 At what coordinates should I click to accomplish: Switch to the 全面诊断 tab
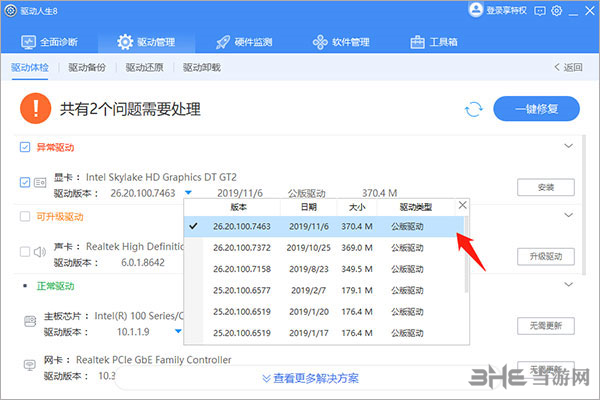(49, 42)
